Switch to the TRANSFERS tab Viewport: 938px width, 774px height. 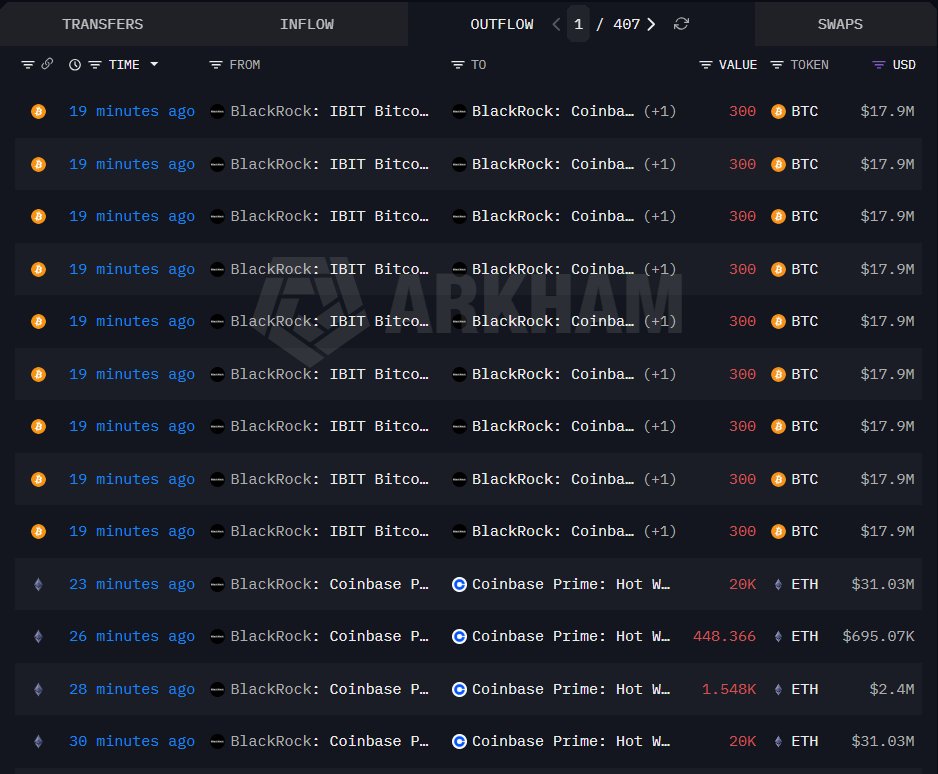click(102, 24)
